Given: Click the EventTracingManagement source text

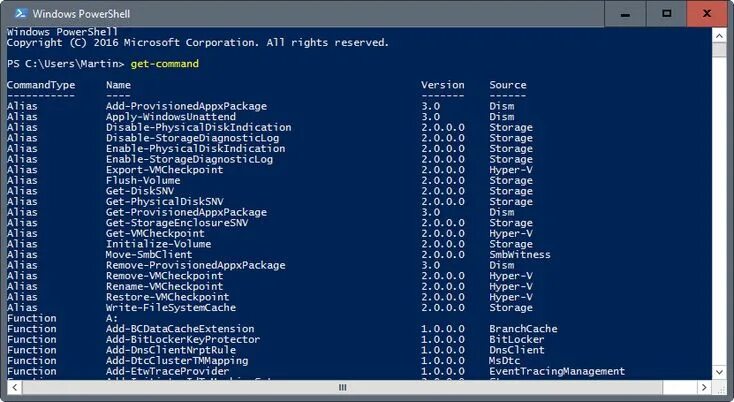Looking at the screenshot, I should (x=557, y=371).
